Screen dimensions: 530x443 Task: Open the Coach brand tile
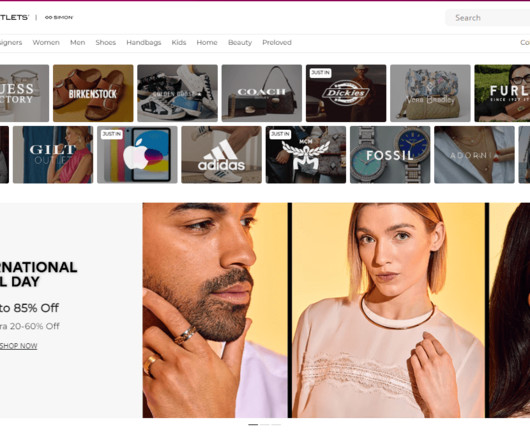coord(262,93)
